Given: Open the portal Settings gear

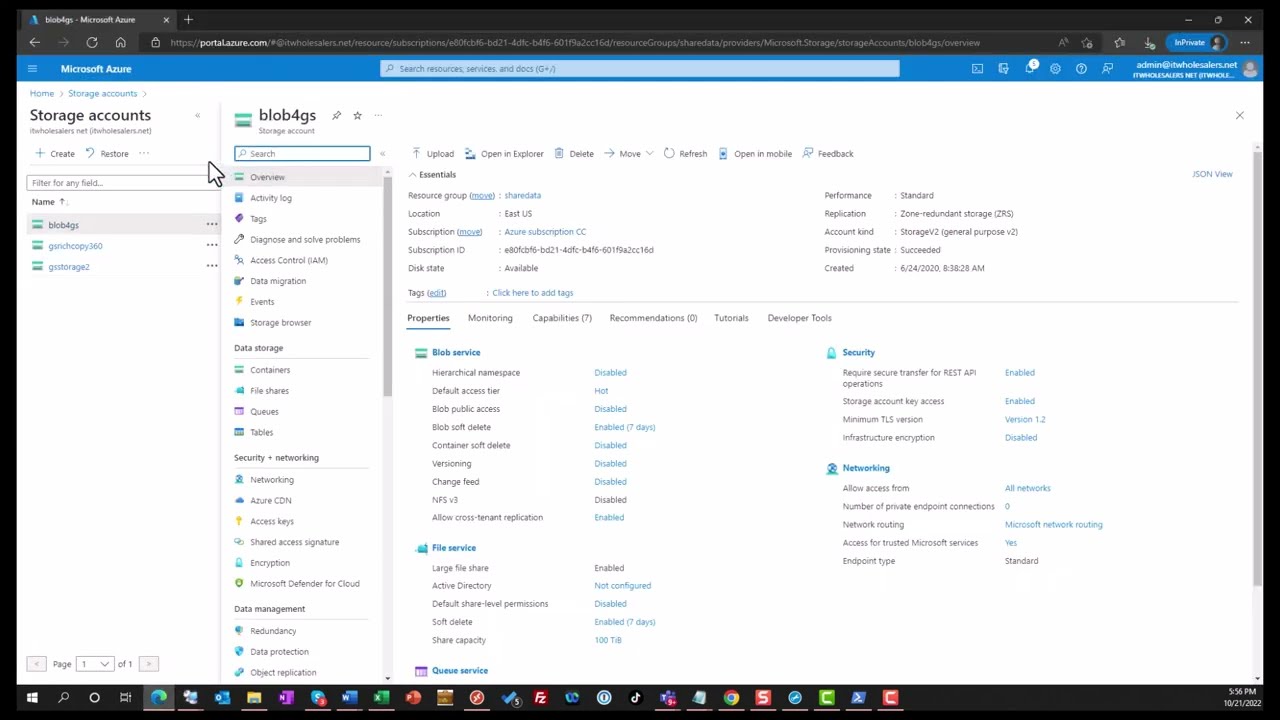Looking at the screenshot, I should click(x=1055, y=69).
